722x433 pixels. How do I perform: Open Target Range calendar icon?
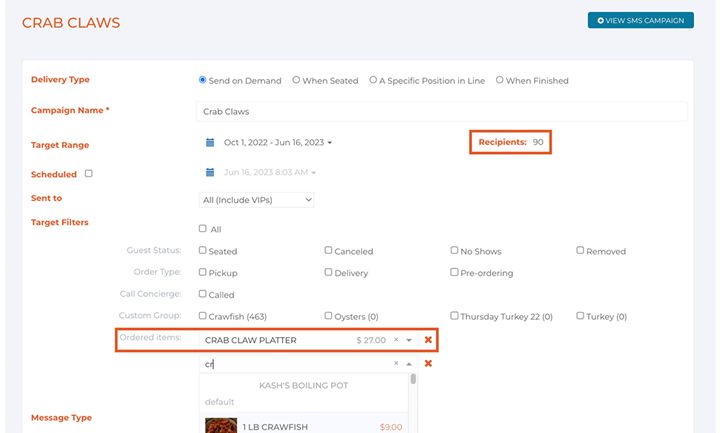[x=210, y=142]
